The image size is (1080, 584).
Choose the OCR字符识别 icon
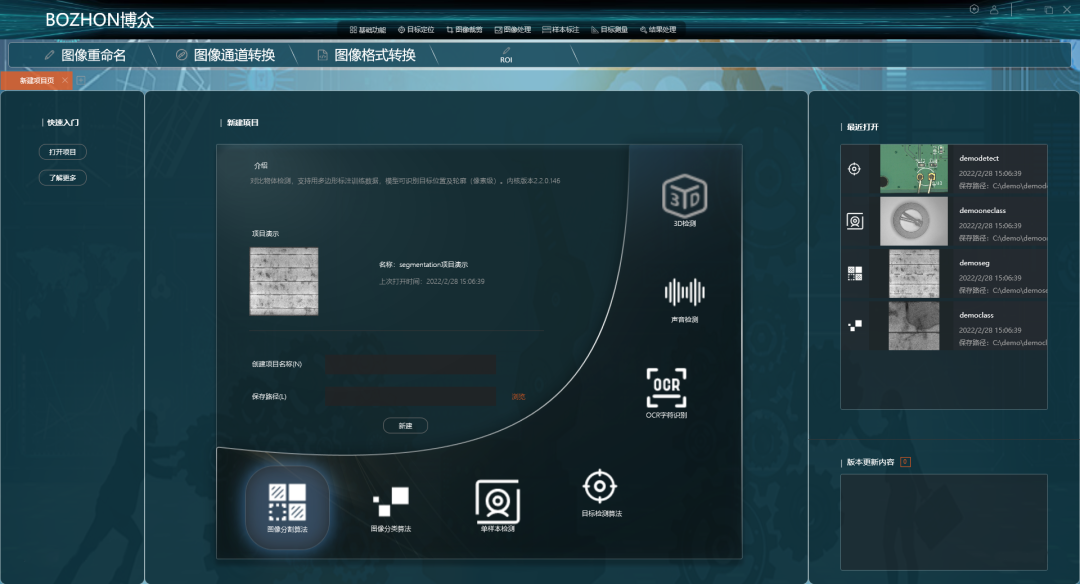pyautogui.click(x=666, y=387)
